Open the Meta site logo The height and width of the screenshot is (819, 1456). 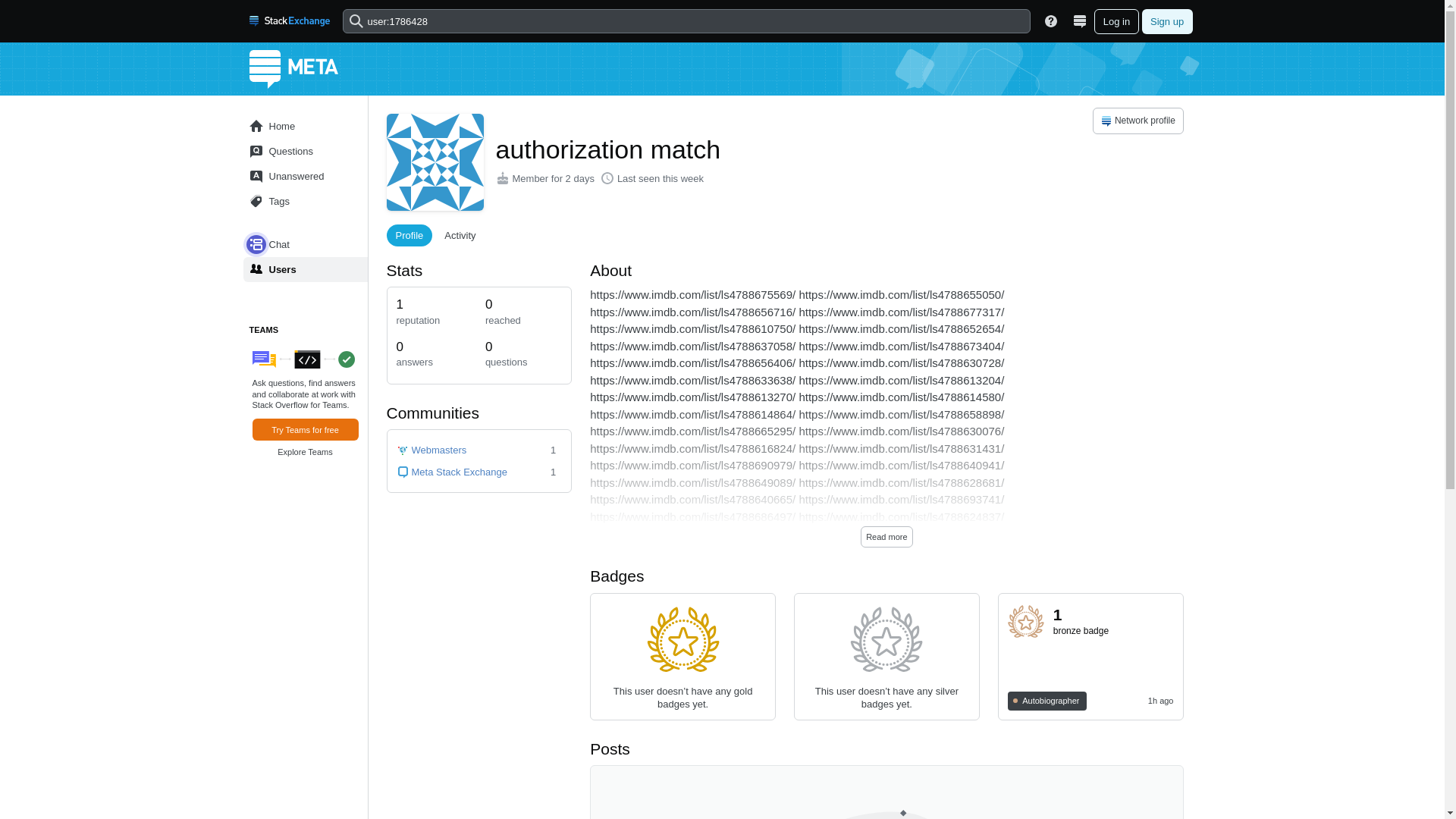tap(293, 69)
